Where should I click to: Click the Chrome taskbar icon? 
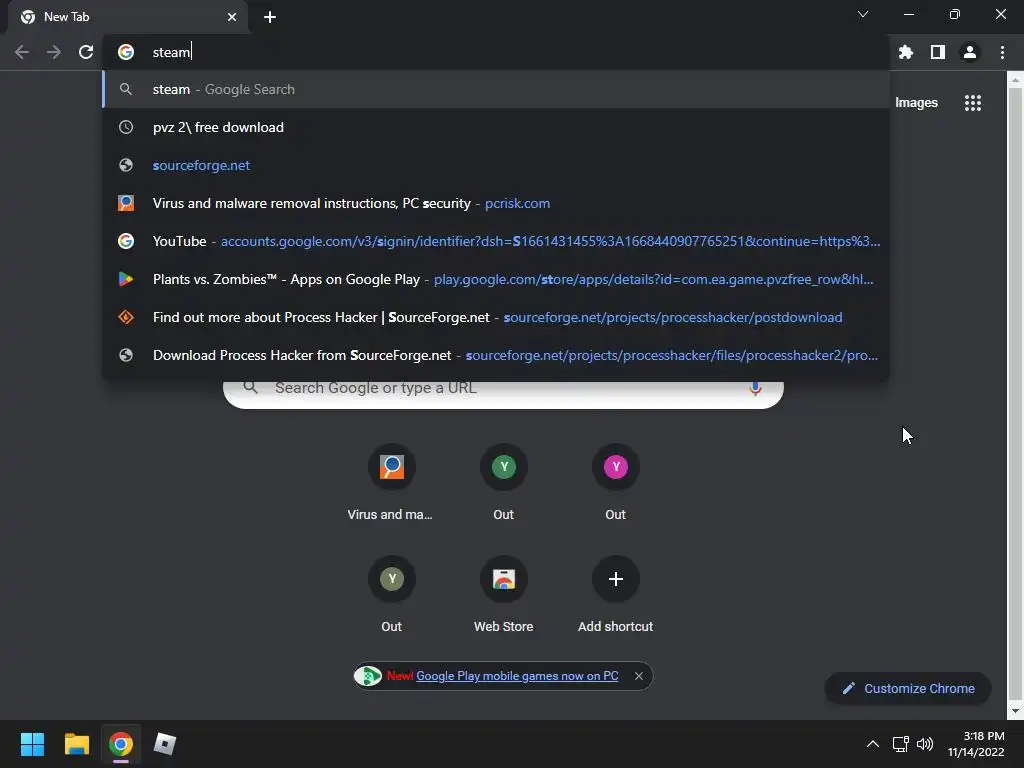point(121,744)
